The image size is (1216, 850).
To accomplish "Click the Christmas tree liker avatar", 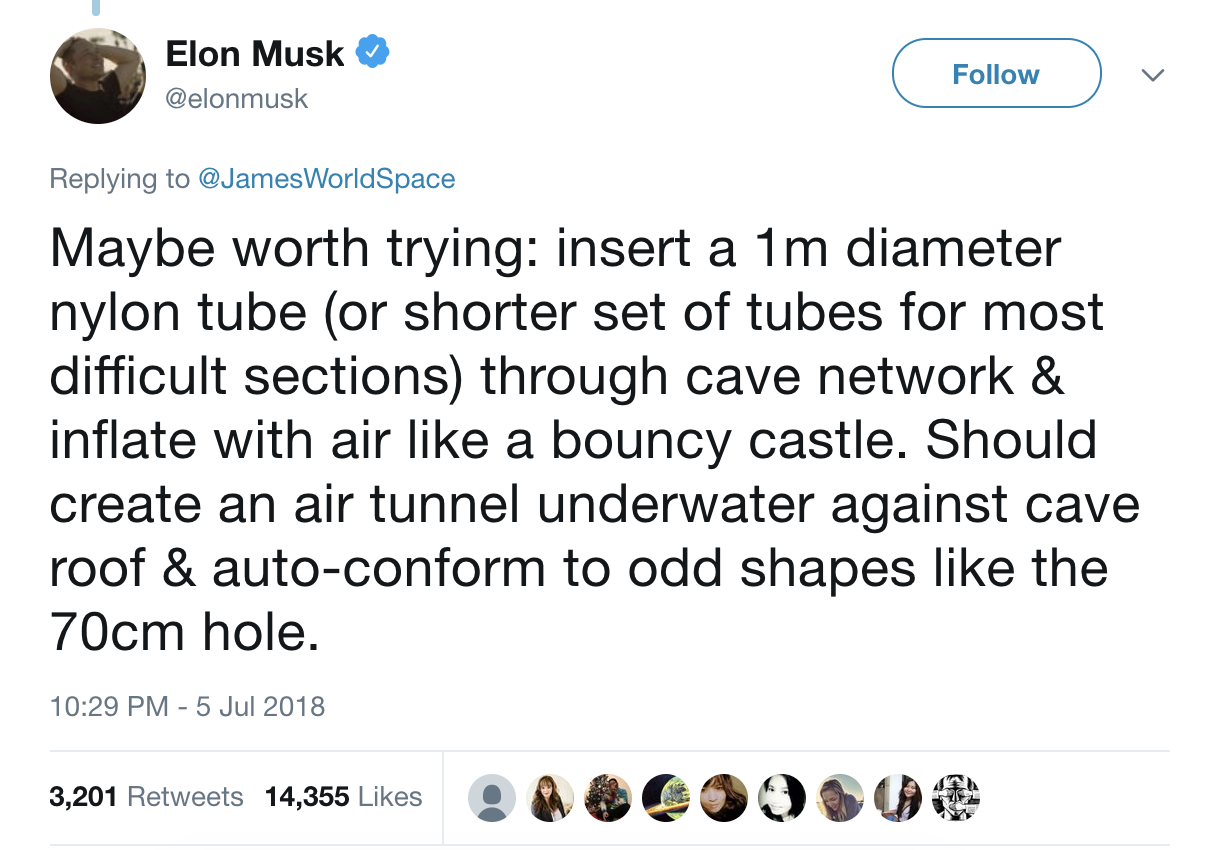I will (x=608, y=798).
